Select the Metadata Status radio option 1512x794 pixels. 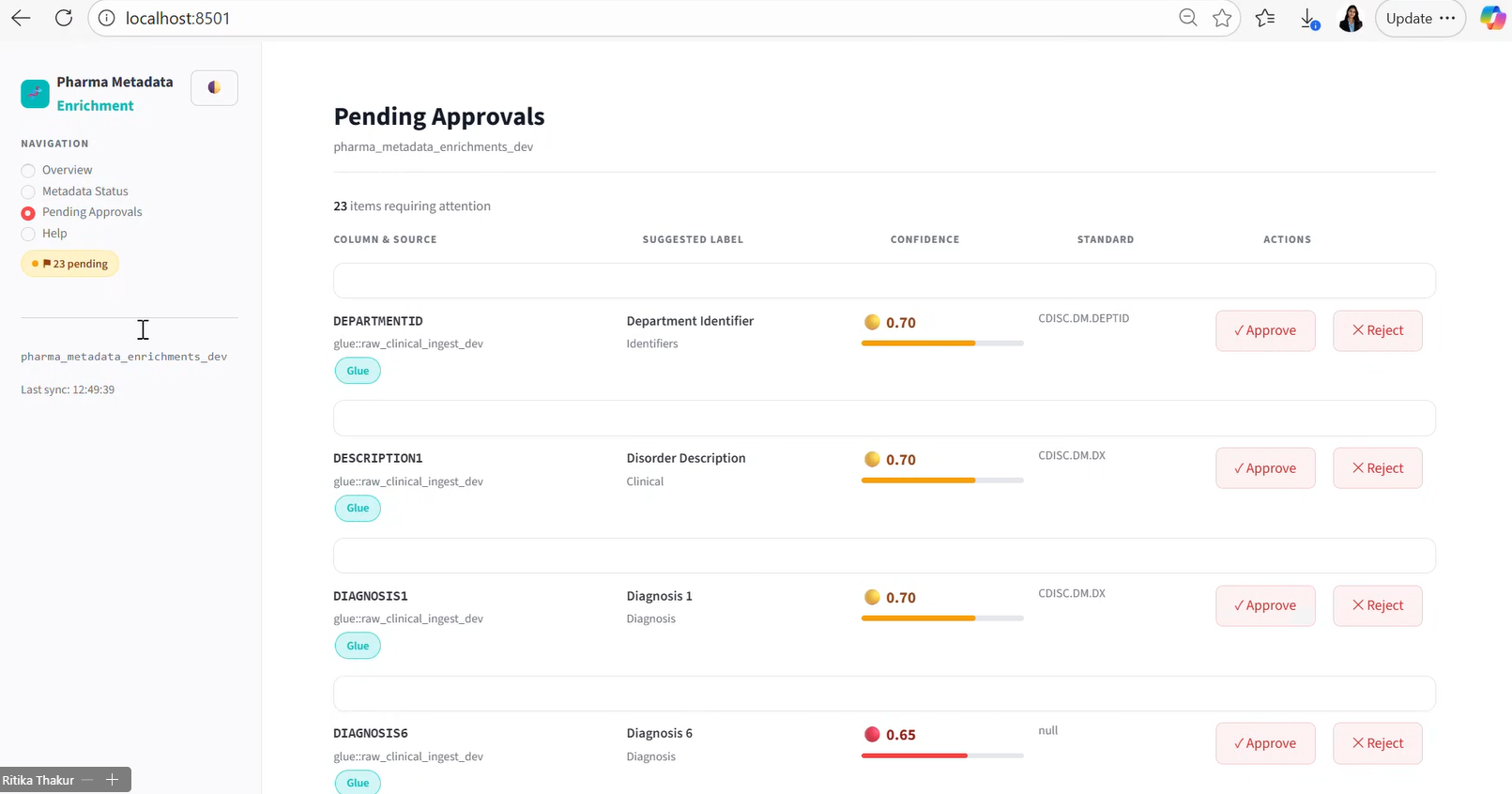[28, 191]
